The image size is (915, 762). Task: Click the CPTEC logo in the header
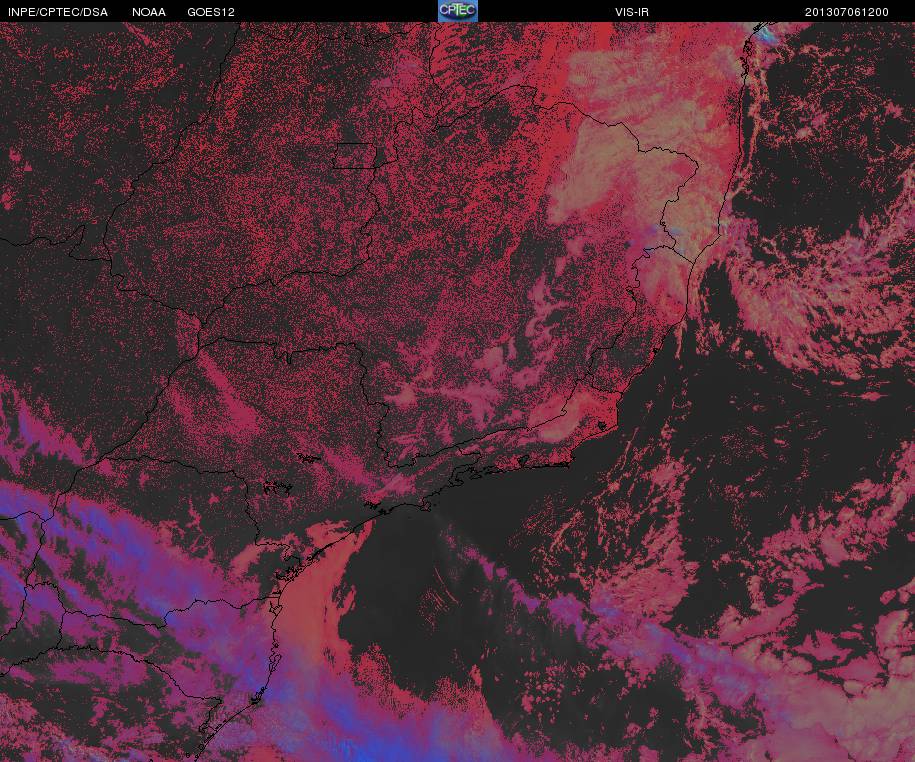pyautogui.click(x=458, y=11)
